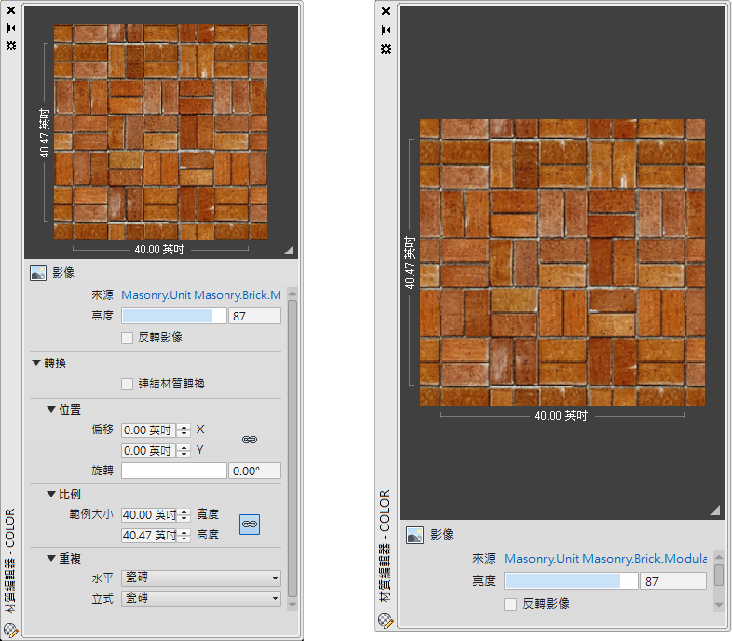Open properties menu of left palette
The width and height of the screenshot is (732, 641).
(11, 45)
